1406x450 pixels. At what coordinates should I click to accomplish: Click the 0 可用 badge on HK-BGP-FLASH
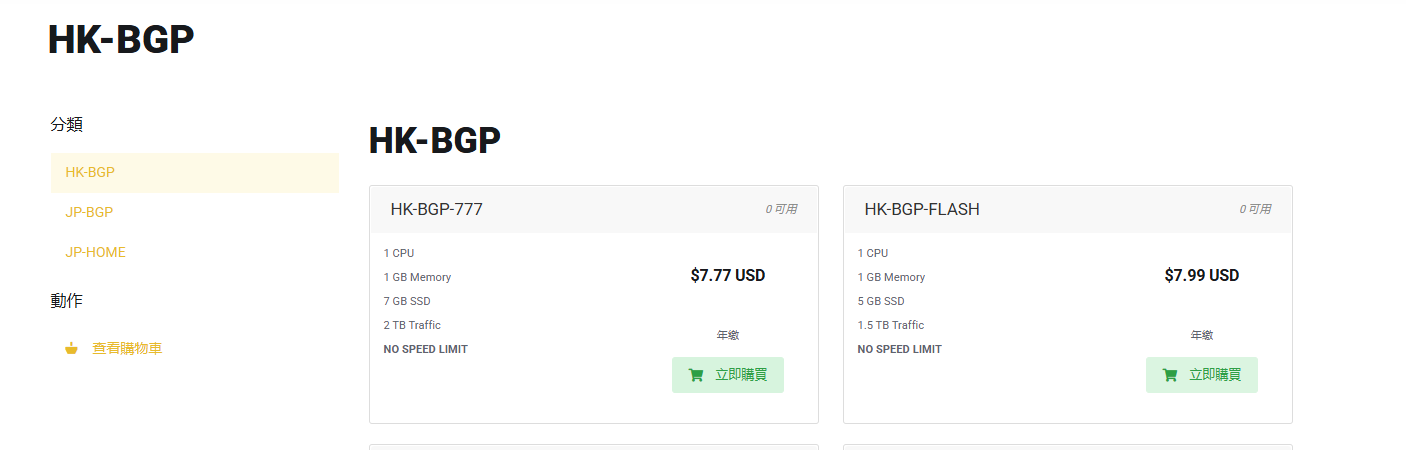[x=1255, y=210]
